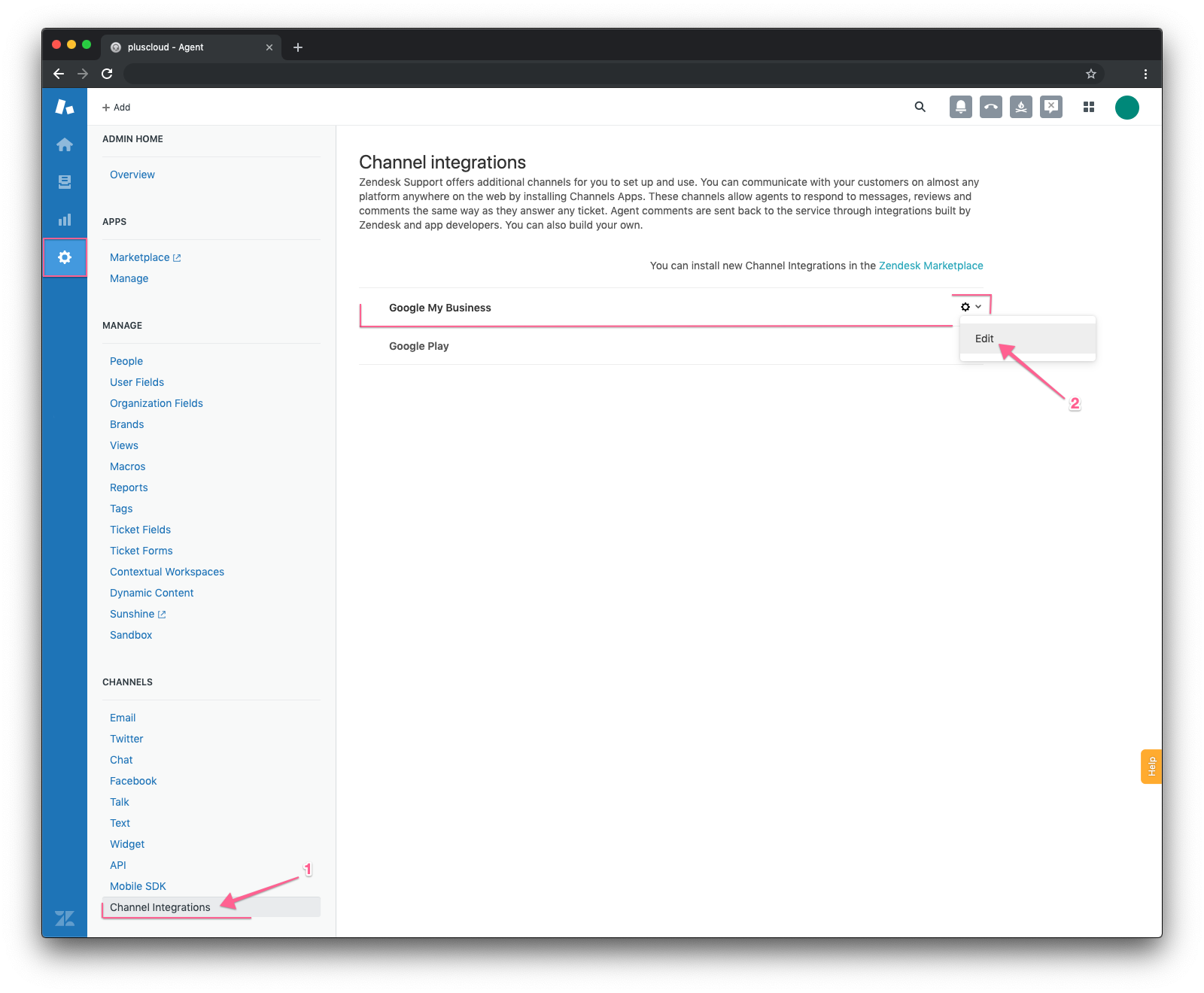The image size is (1204, 993).
Task: Open a new browser tab
Action: (x=298, y=47)
